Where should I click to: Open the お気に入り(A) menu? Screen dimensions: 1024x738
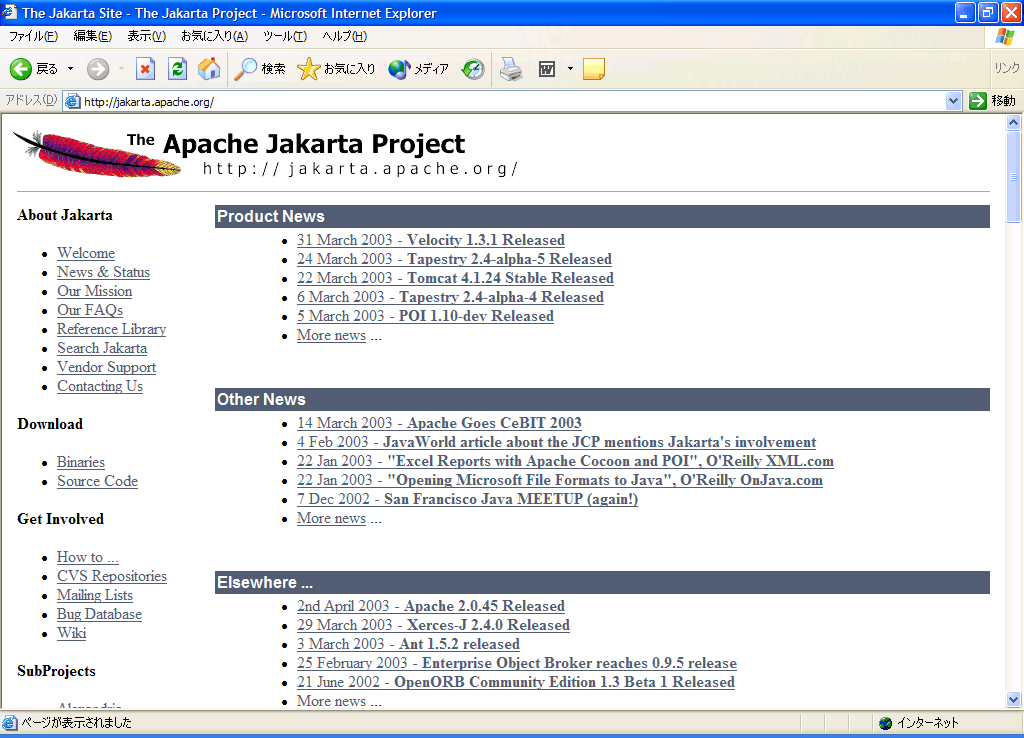click(x=214, y=36)
